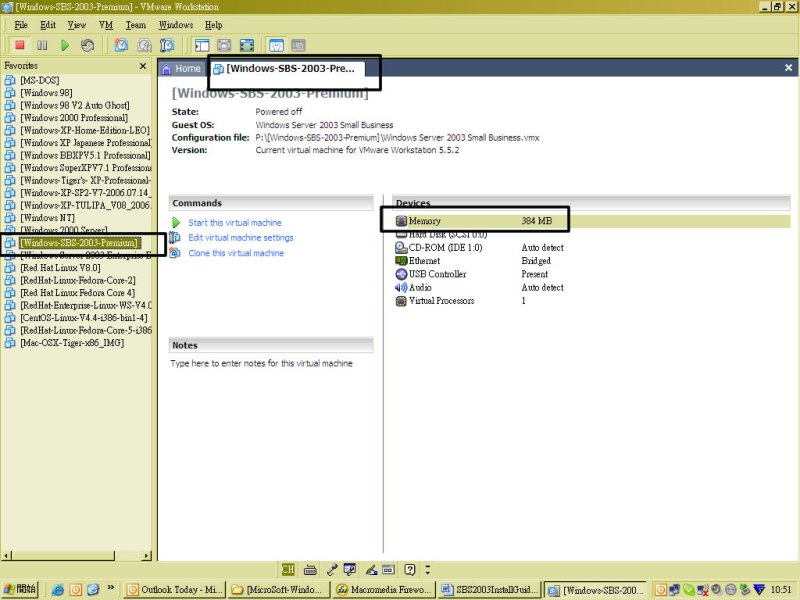Select [Red Hat Linux V8.0] in Favorites
Screen dimensions: 800x600
60,268
